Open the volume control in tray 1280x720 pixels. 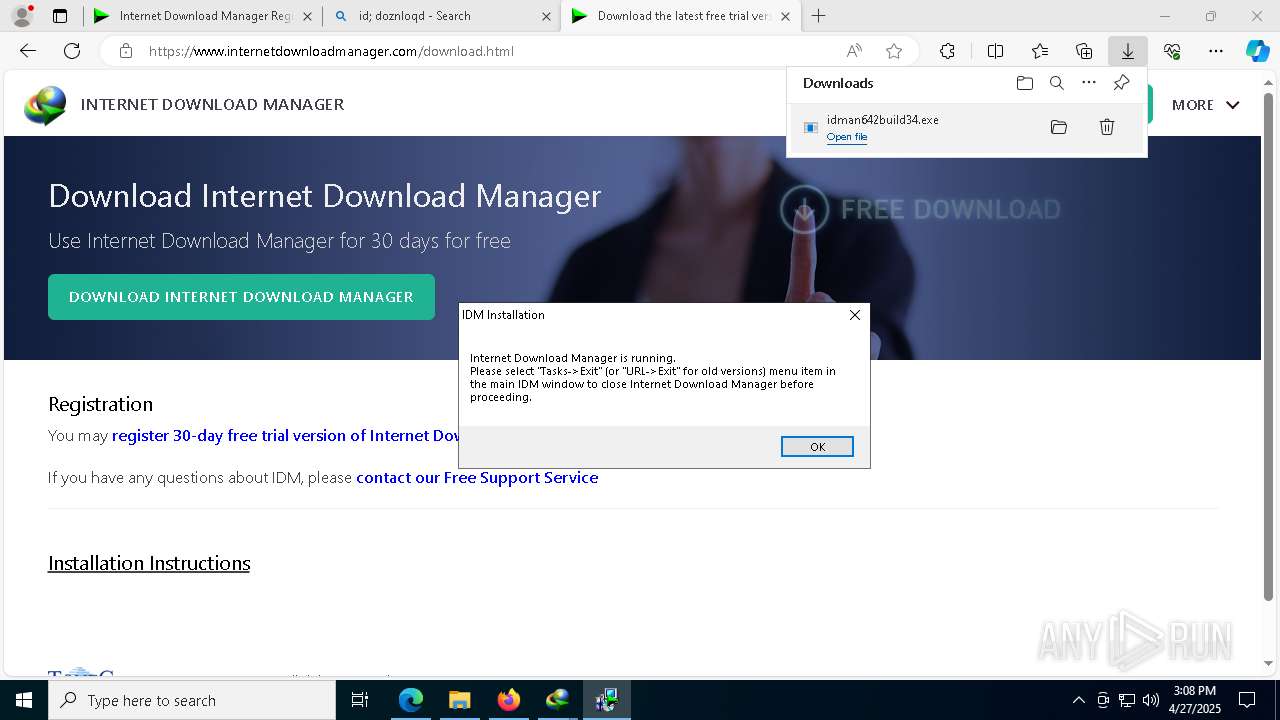tap(1150, 700)
